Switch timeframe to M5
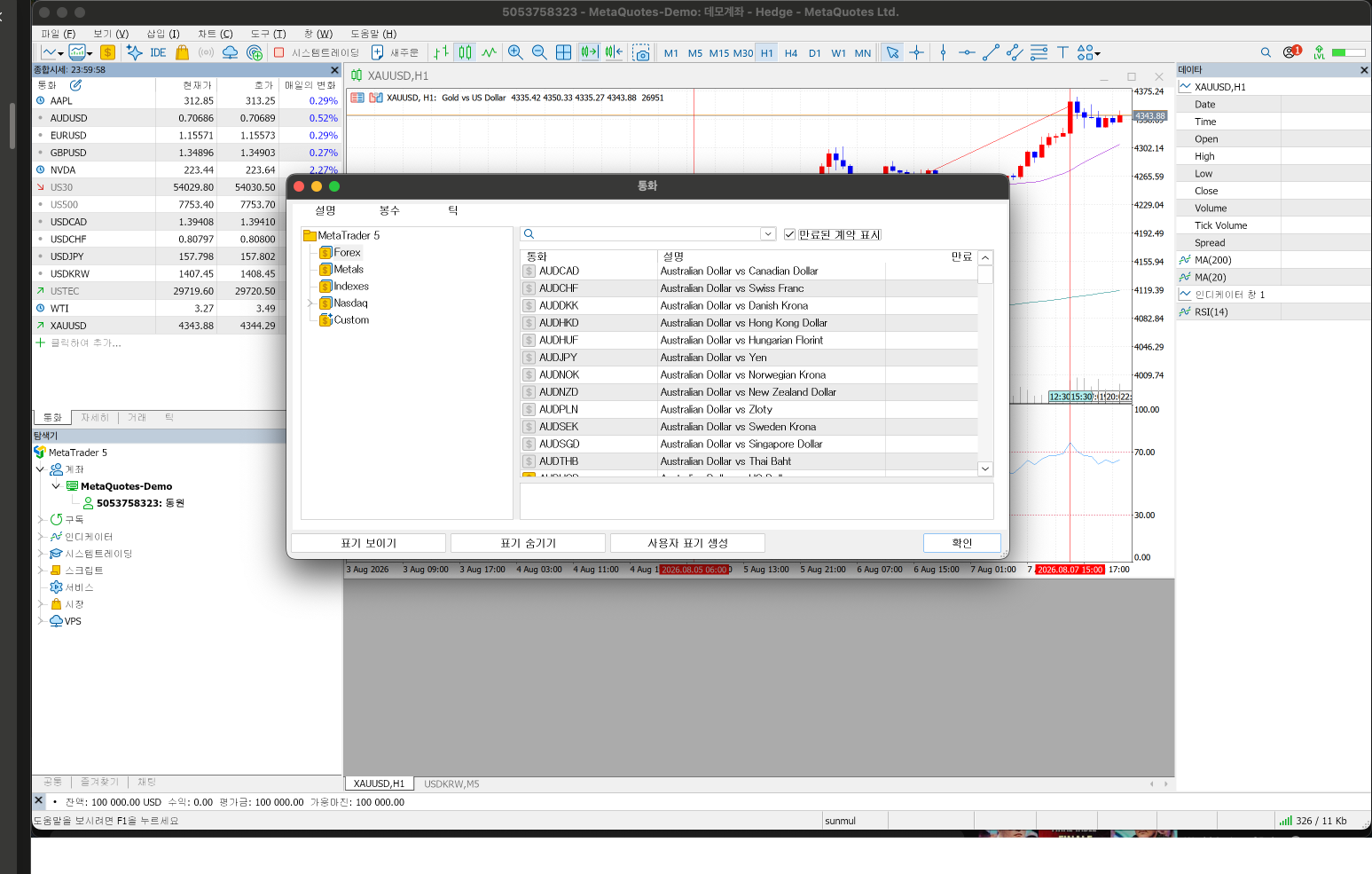The width and height of the screenshot is (1372, 874). (x=695, y=53)
